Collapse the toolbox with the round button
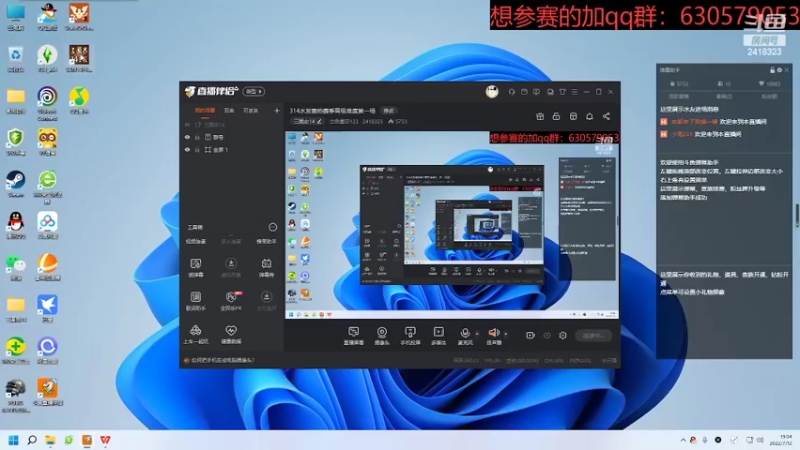This screenshot has width=800, height=450. pyautogui.click(x=272, y=227)
